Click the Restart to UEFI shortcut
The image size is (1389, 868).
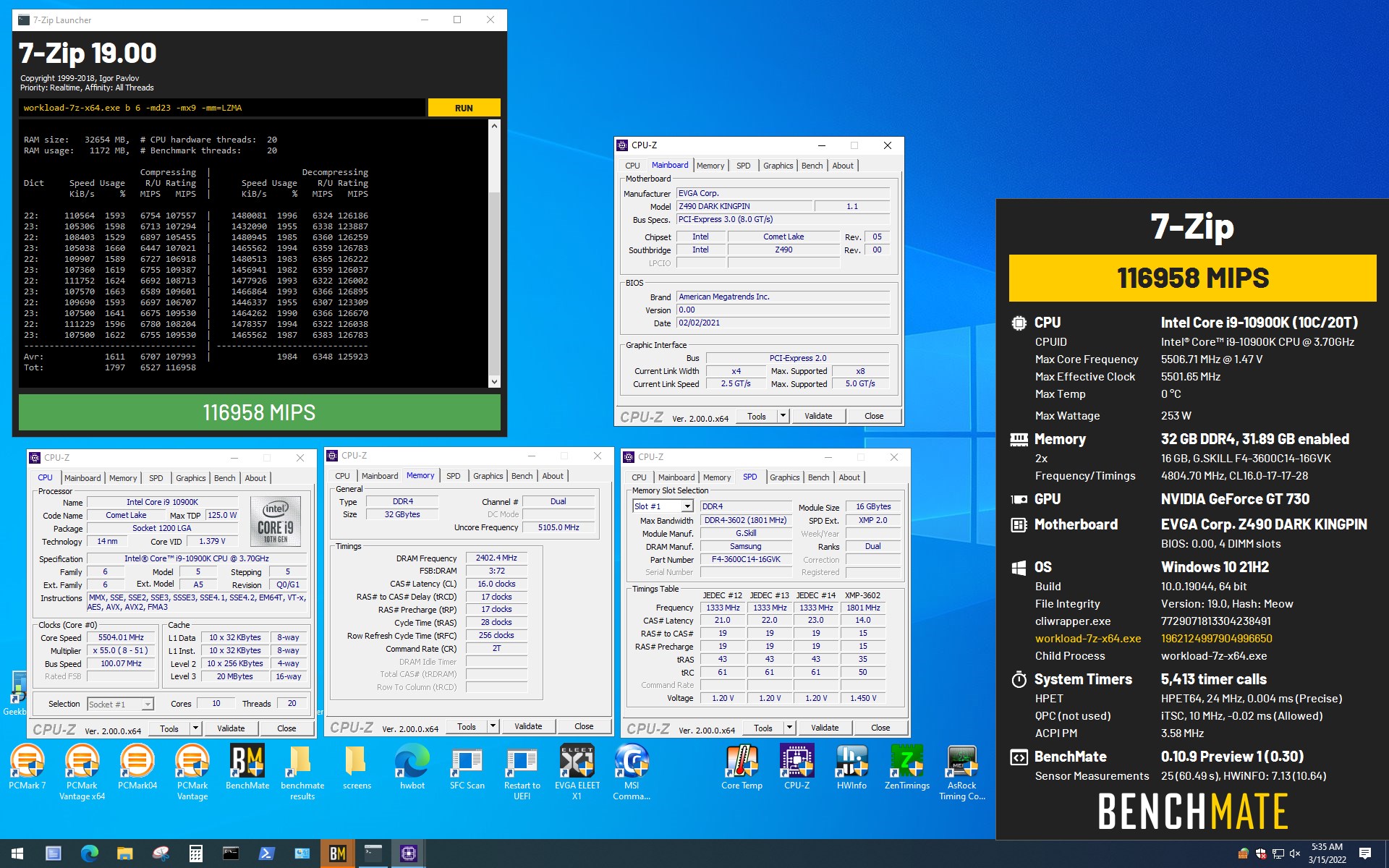point(522,773)
